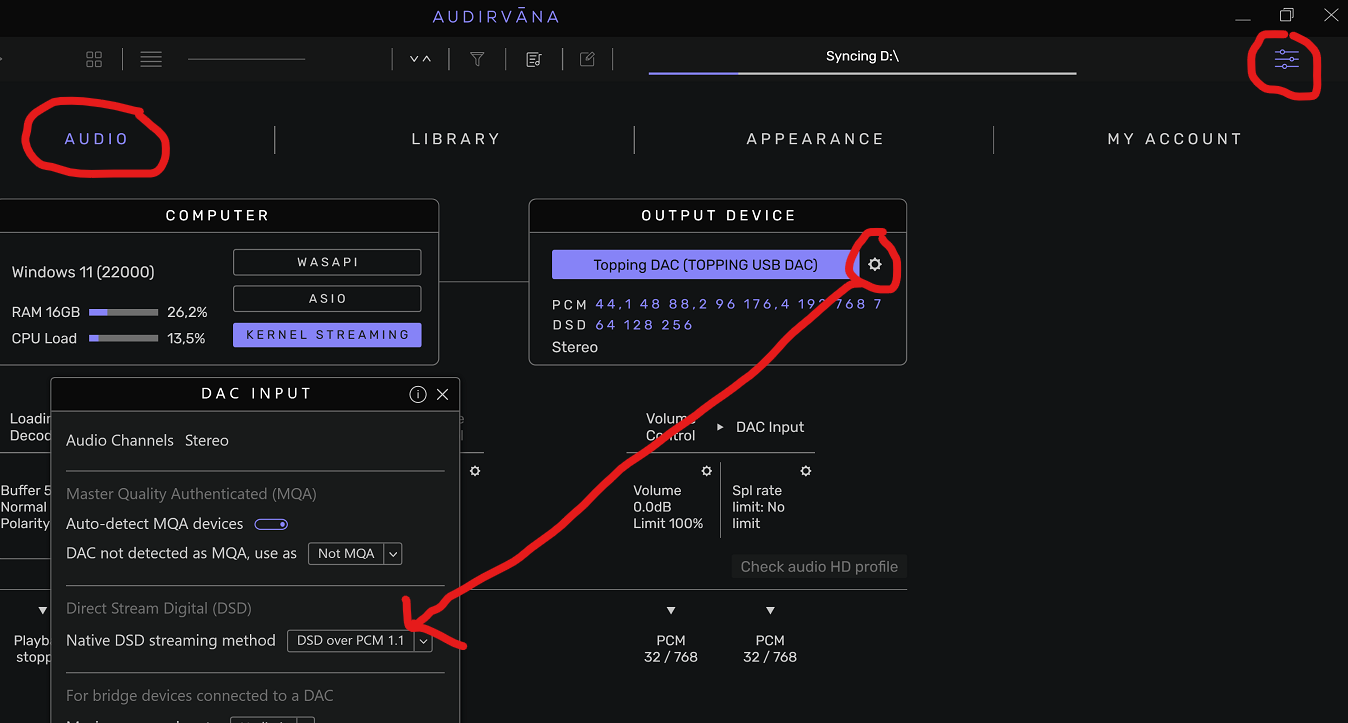
Task: Switch to list view layout
Action: 151,60
